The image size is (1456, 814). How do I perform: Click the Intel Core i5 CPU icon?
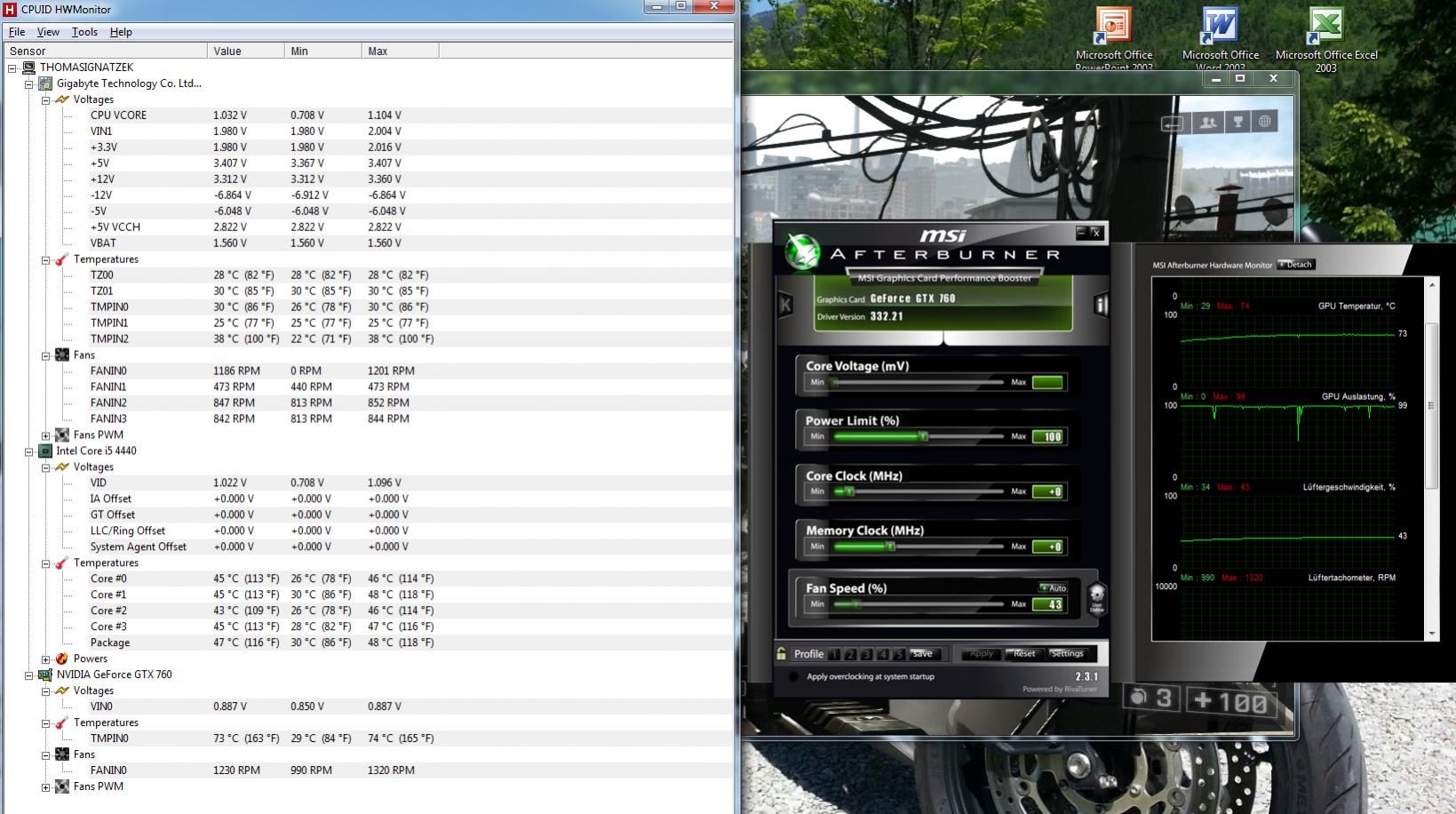click(45, 451)
